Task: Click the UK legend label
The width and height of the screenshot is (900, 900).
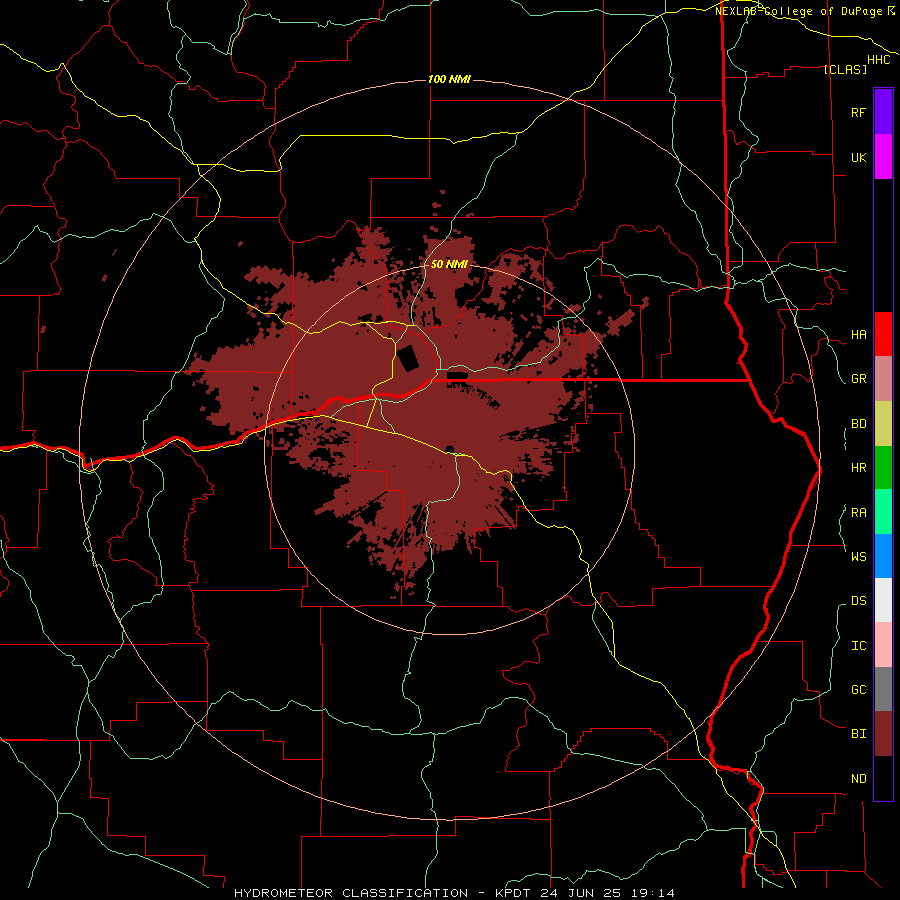Action: [858, 157]
